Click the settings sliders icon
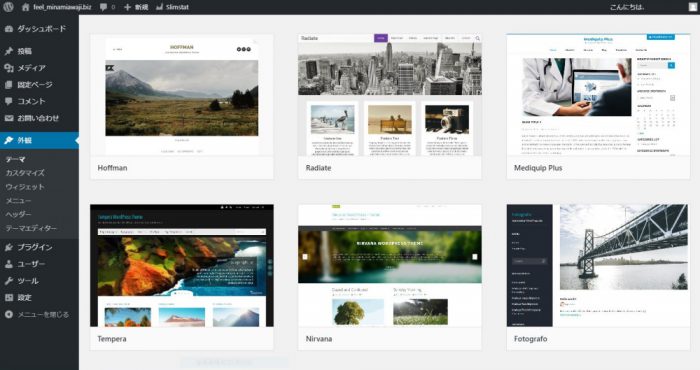Viewport: 700px width, 370px height. [8, 298]
